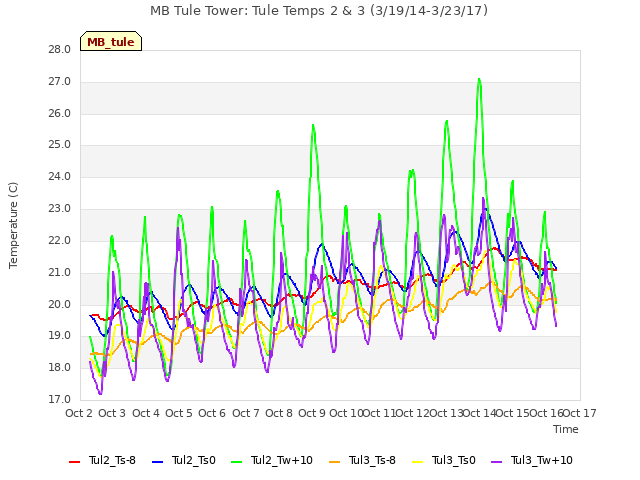Click the 17.0 y-axis tick label
This screenshot has width=640, height=480.
pyautogui.click(x=60, y=400)
